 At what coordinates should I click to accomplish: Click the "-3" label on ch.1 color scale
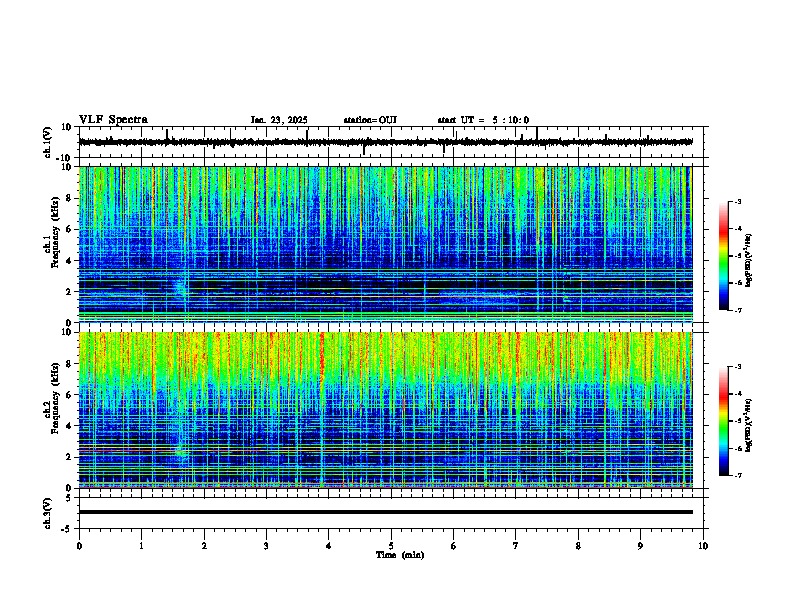[x=738, y=201]
